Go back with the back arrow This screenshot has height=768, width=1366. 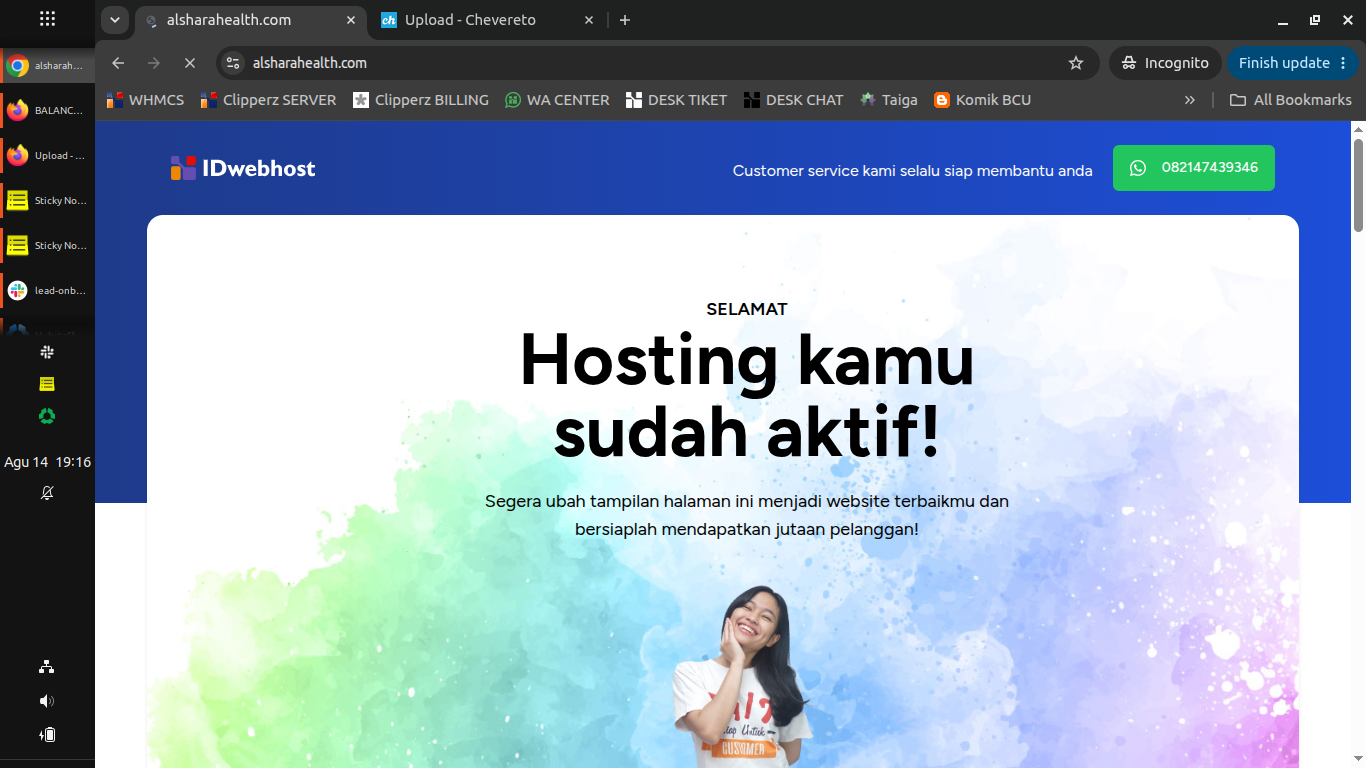pos(118,63)
